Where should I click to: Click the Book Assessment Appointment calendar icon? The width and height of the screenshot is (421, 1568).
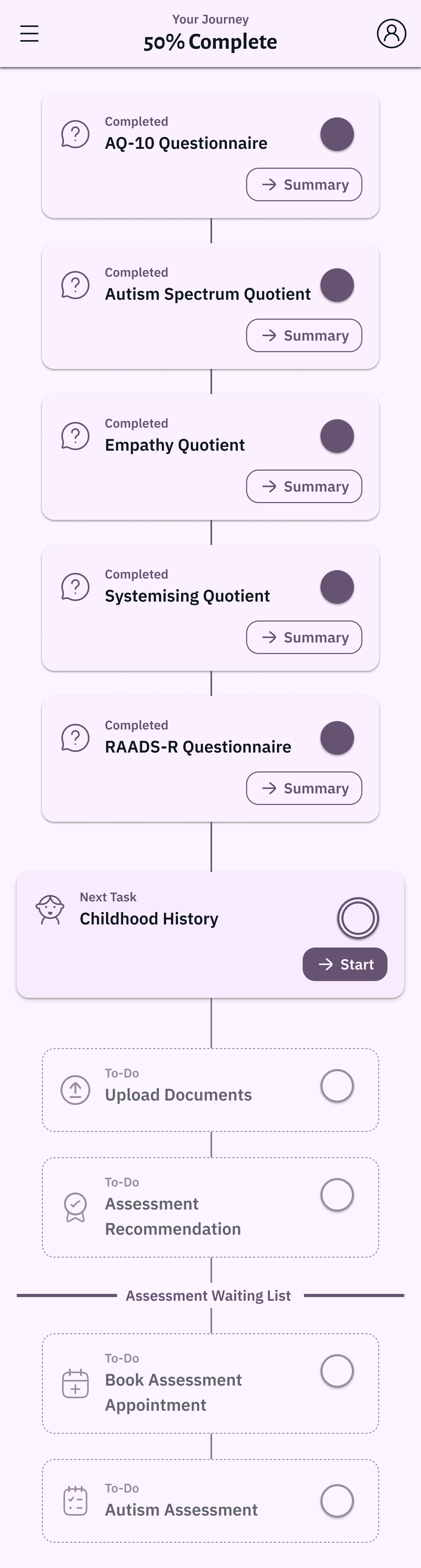[75, 1383]
